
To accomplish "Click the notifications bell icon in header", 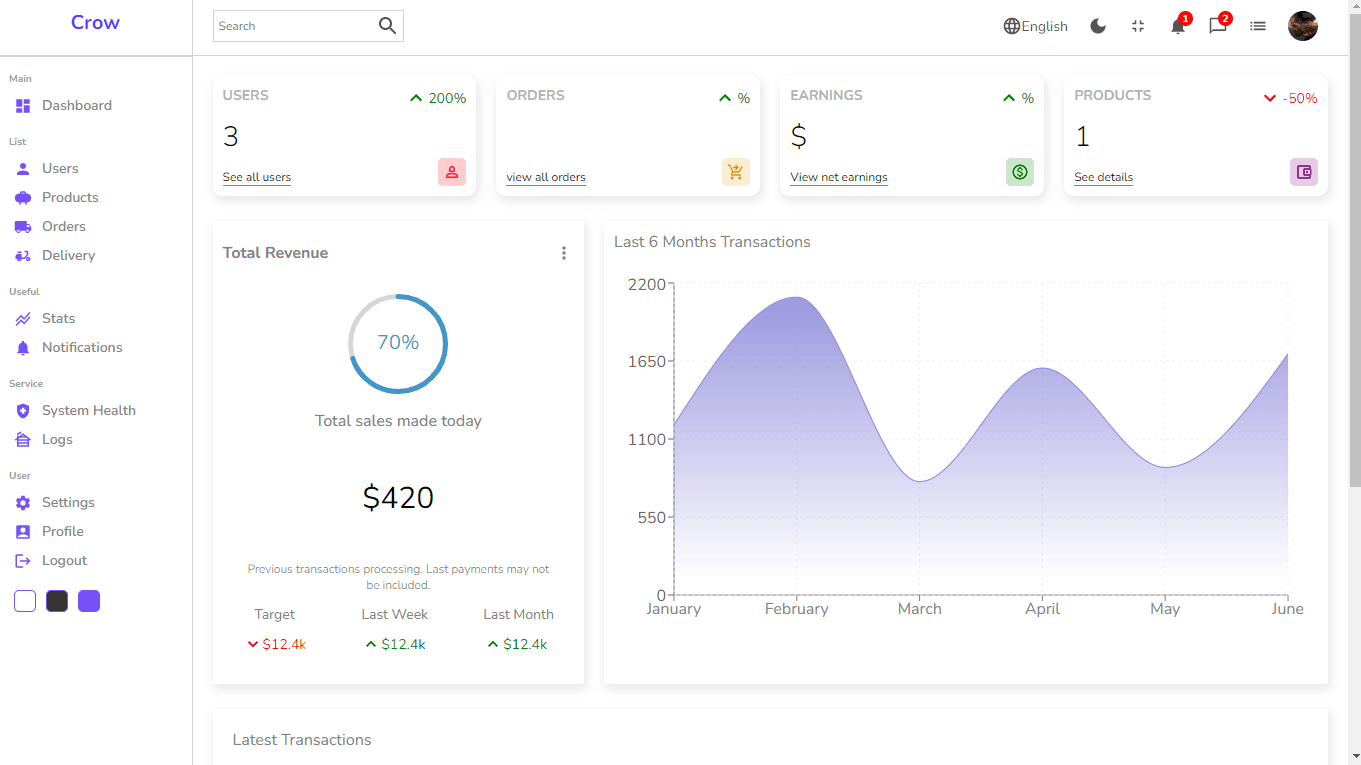I will [x=1178, y=27].
